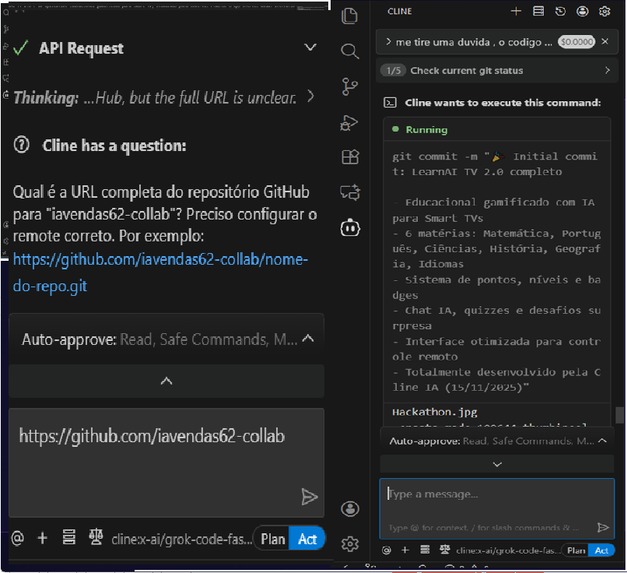Click down chevron bar above right message box
This screenshot has height=573, width=627.
(x=497, y=464)
